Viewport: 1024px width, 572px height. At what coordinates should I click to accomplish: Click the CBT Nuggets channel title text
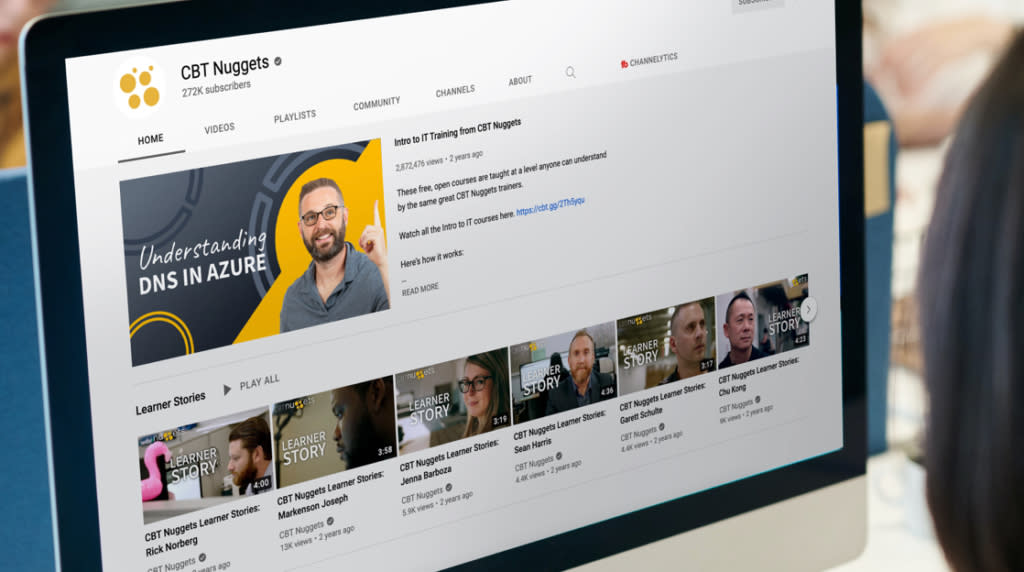pyautogui.click(x=225, y=67)
